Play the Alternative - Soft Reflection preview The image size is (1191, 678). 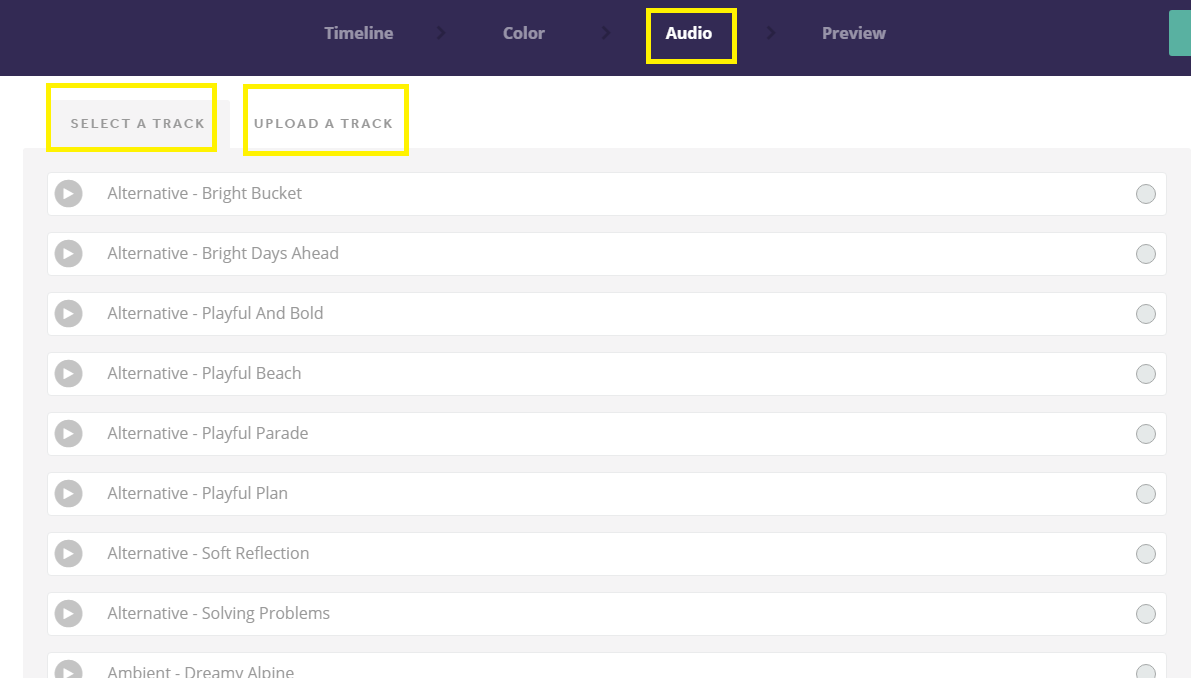point(68,553)
